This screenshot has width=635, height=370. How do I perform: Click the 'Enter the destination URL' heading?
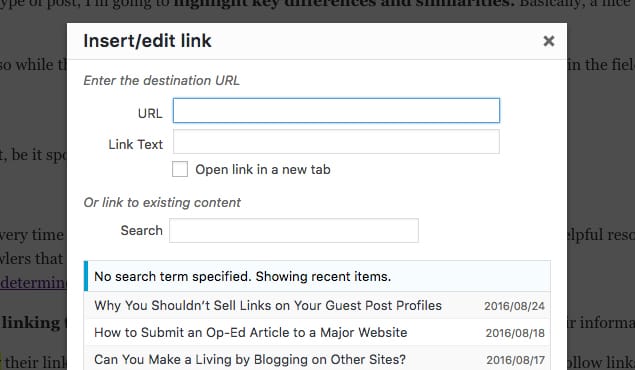(162, 81)
